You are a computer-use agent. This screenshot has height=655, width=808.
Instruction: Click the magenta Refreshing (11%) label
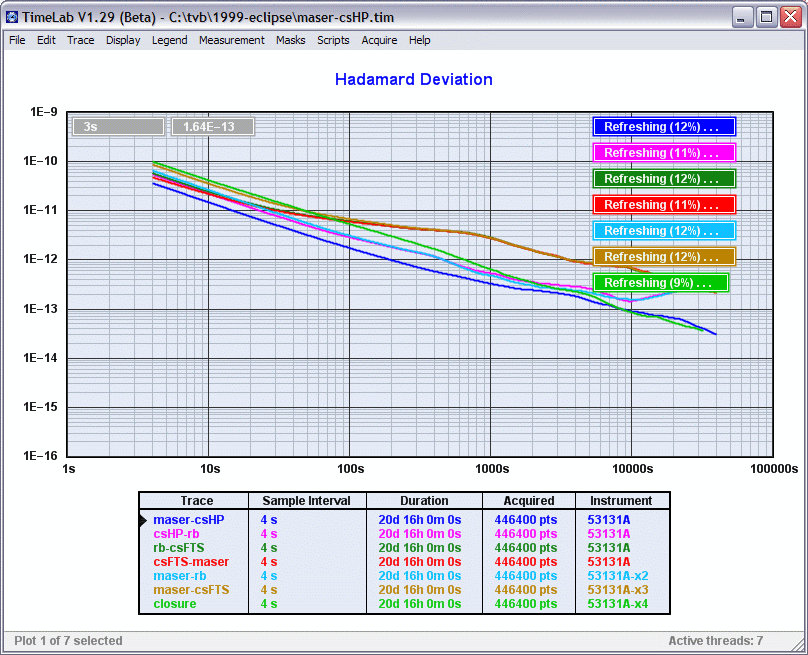pyautogui.click(x=664, y=153)
